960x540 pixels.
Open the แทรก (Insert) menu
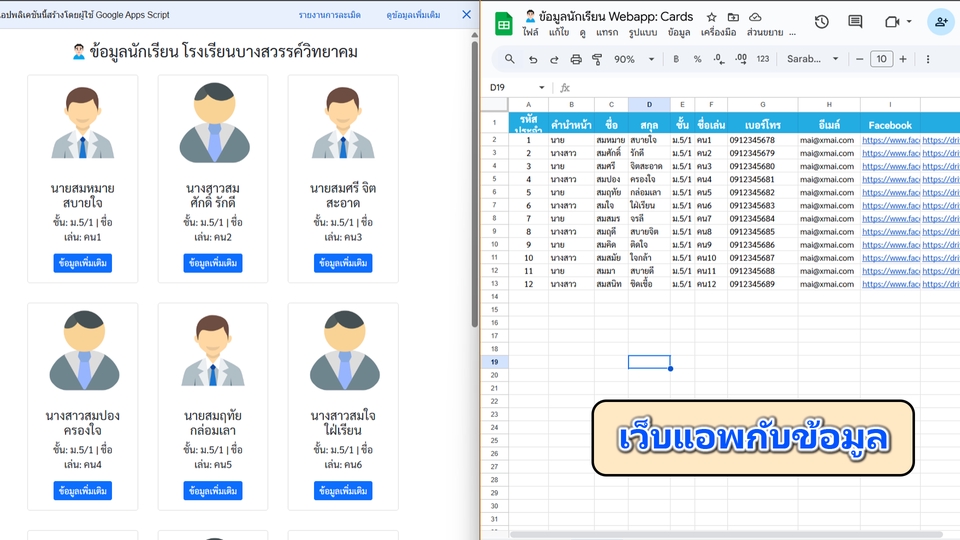[x=607, y=32]
